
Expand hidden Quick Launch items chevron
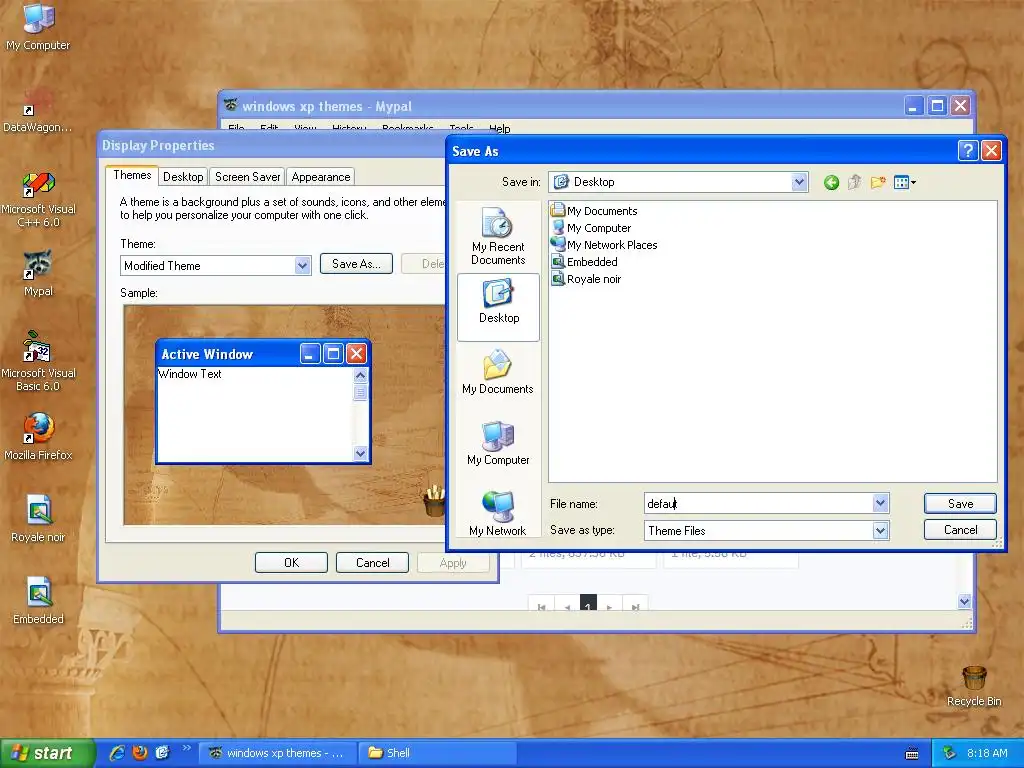186,748
